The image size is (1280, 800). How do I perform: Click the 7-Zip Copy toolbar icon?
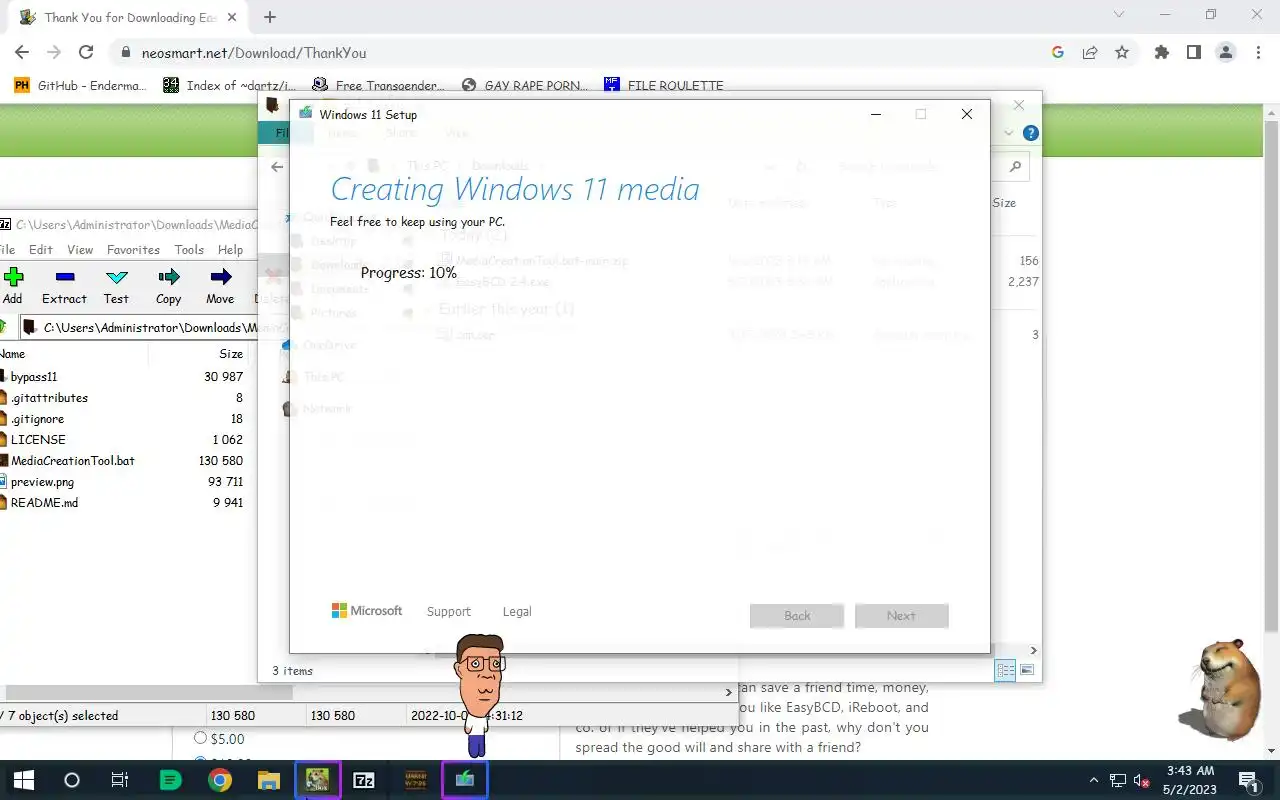click(x=168, y=277)
